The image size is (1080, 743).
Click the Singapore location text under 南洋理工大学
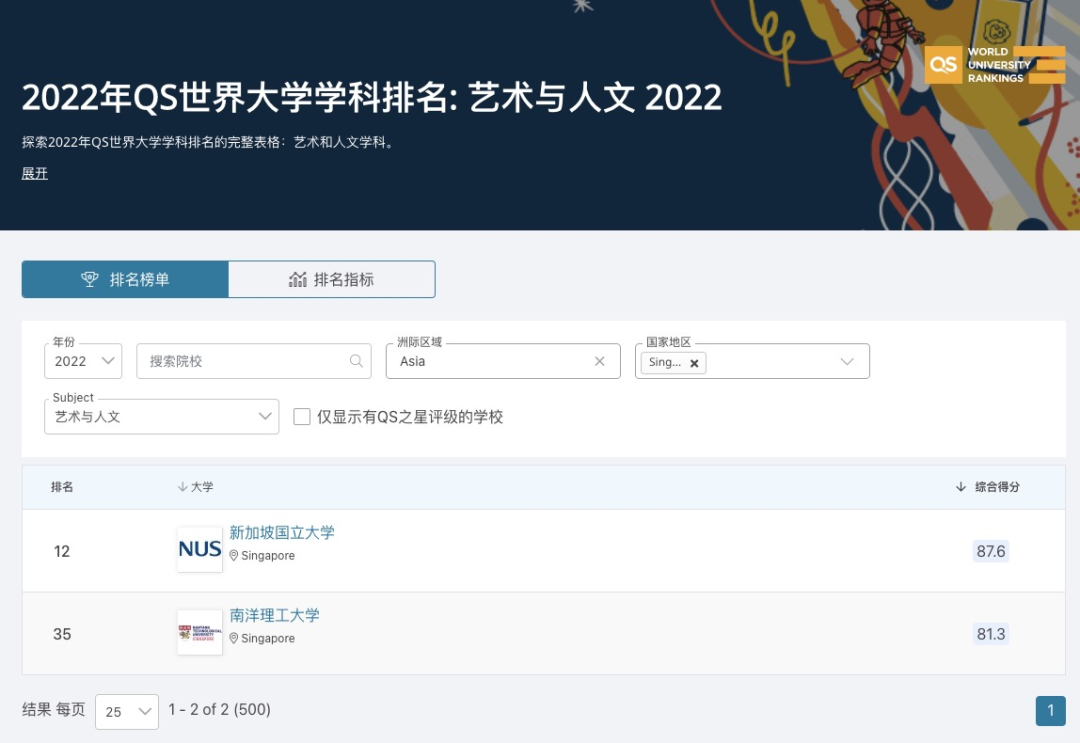[x=268, y=638]
